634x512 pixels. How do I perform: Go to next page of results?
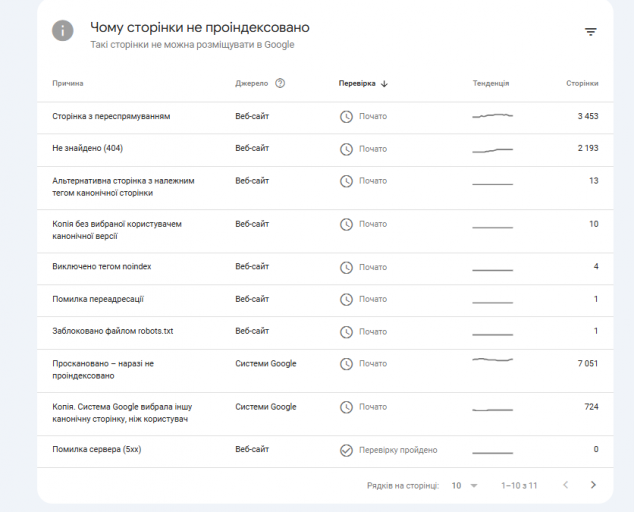(593, 485)
